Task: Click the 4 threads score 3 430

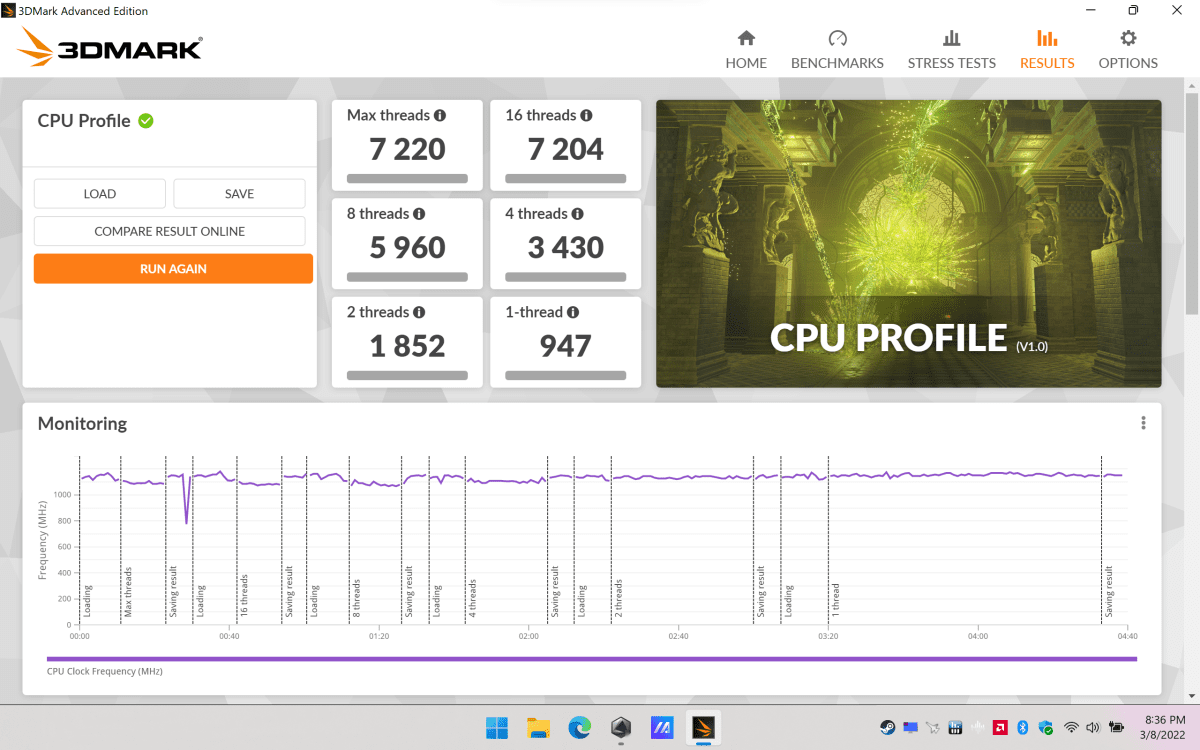Action: pyautogui.click(x=566, y=248)
